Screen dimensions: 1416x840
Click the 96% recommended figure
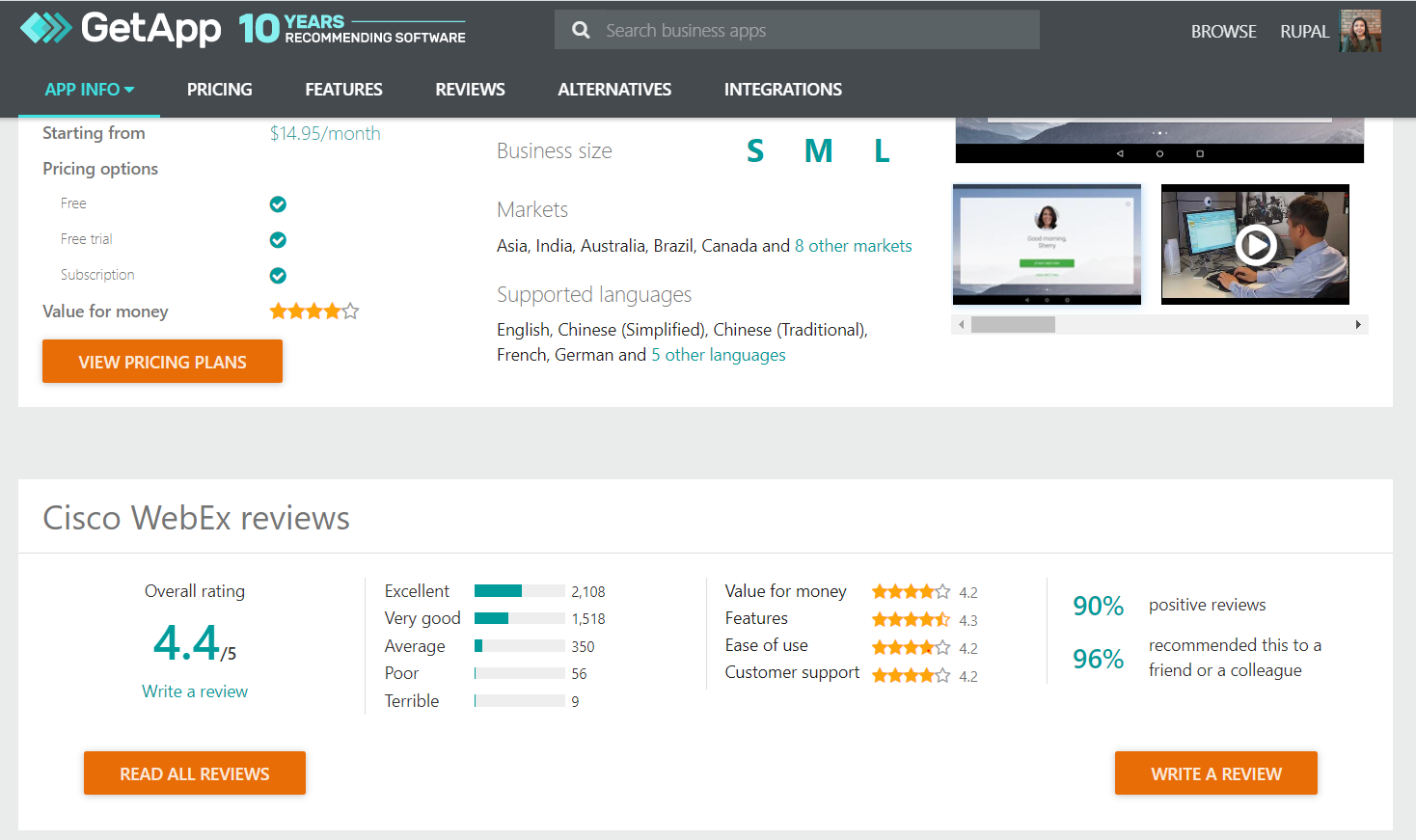point(1099,659)
